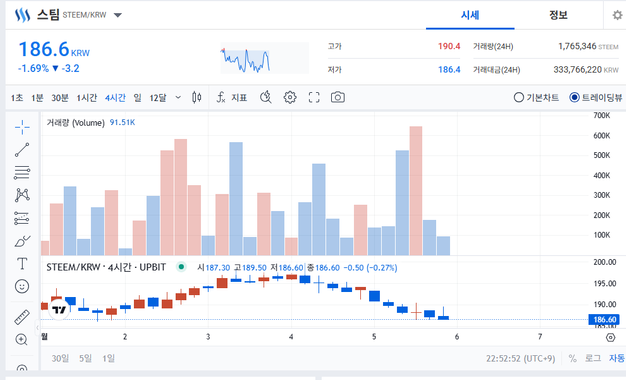Select the text annotation tool
Viewport: 626px width, 380px height.
tap(22, 264)
